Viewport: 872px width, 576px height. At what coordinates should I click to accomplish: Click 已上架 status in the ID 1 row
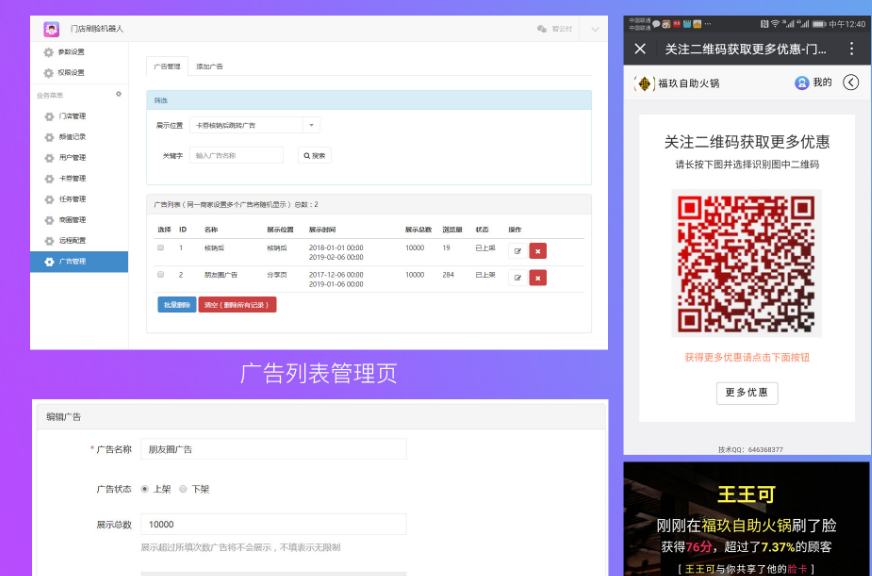[x=485, y=248]
